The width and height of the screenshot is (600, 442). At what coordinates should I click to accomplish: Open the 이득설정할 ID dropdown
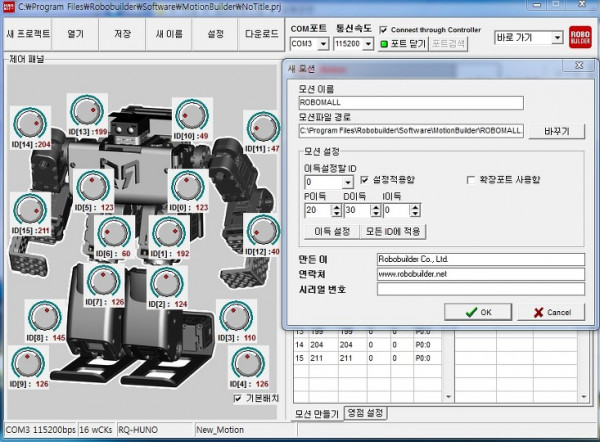[x=347, y=182]
